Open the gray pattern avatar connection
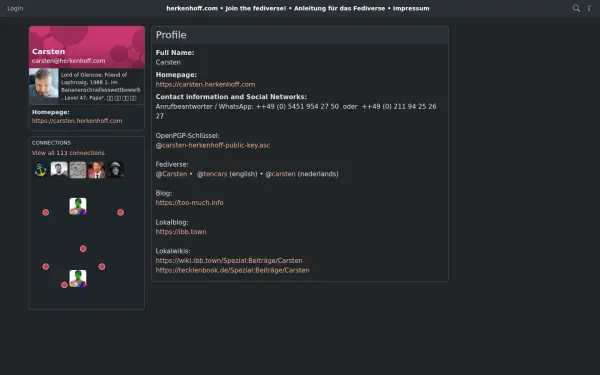This screenshot has width=600, height=375. (x=78, y=170)
